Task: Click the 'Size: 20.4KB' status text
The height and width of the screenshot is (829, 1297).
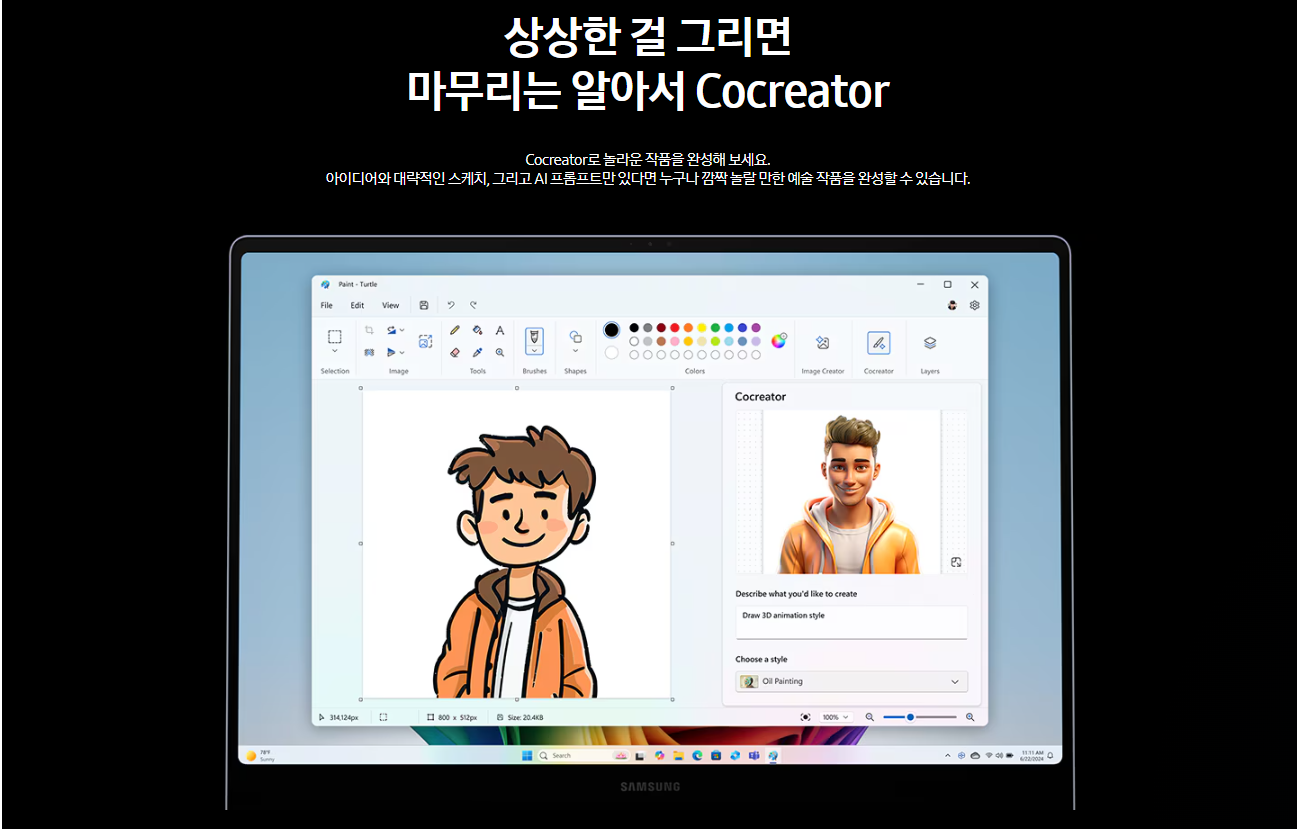Action: [525, 717]
